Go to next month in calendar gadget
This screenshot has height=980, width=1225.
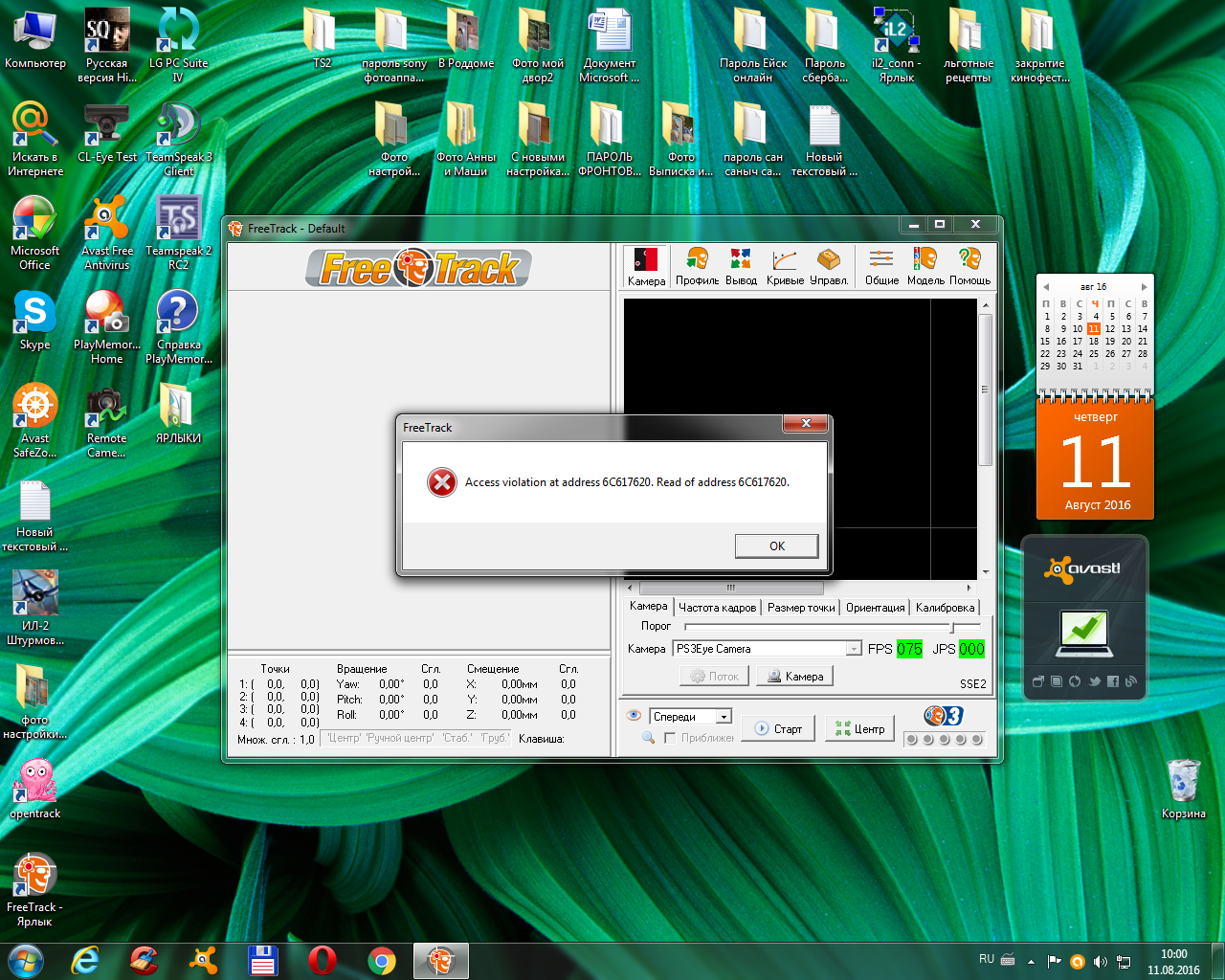pos(1144,286)
